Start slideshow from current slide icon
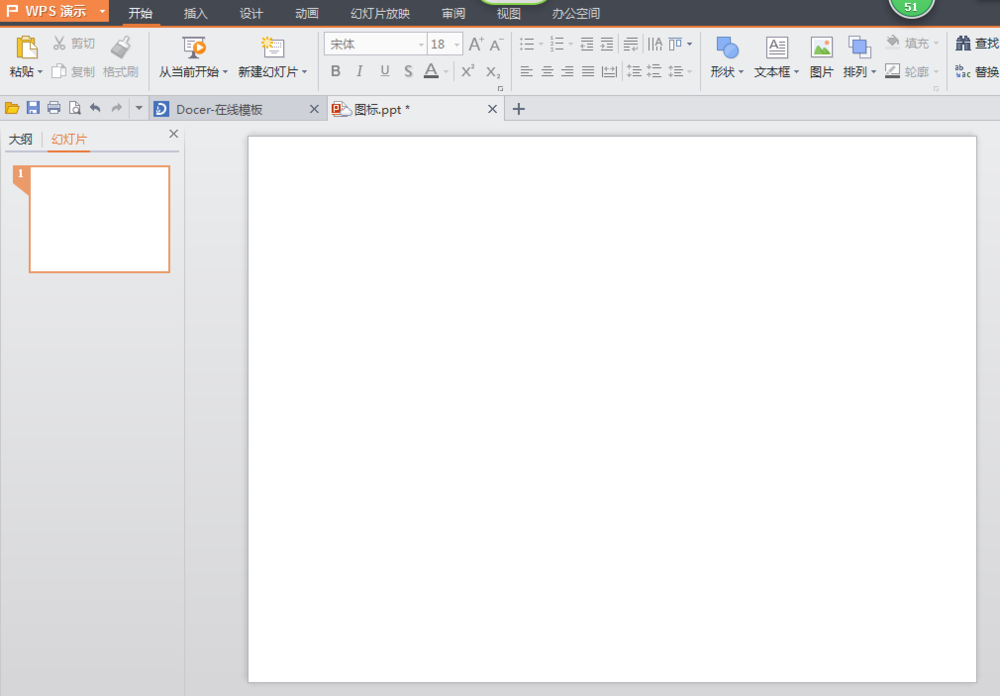This screenshot has height=696, width=1000. point(194,47)
